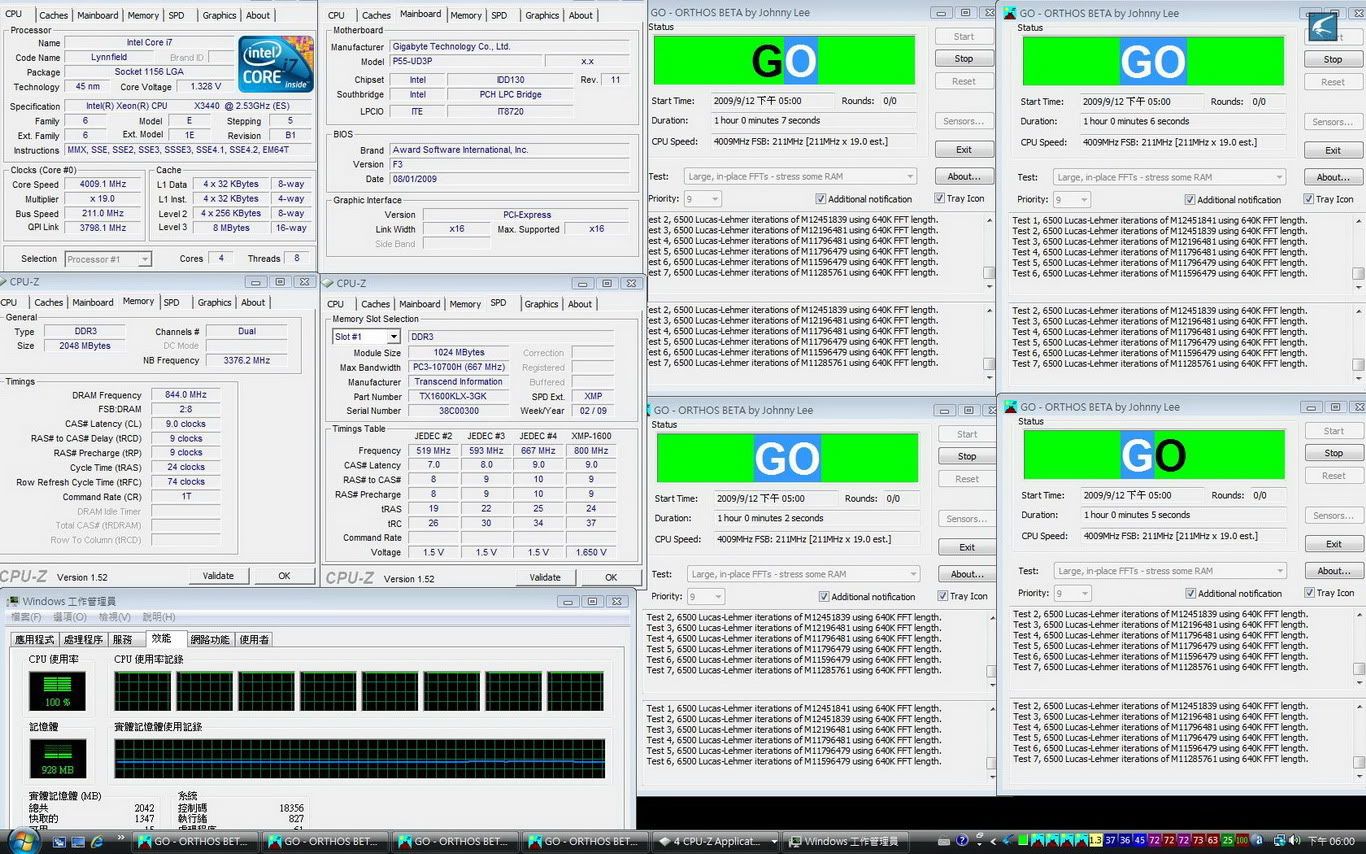Open Priority dropdown in ORTHOS with 6 seconds duration
Viewport: 1366px width, 854px height.
pyautogui.click(x=1072, y=200)
